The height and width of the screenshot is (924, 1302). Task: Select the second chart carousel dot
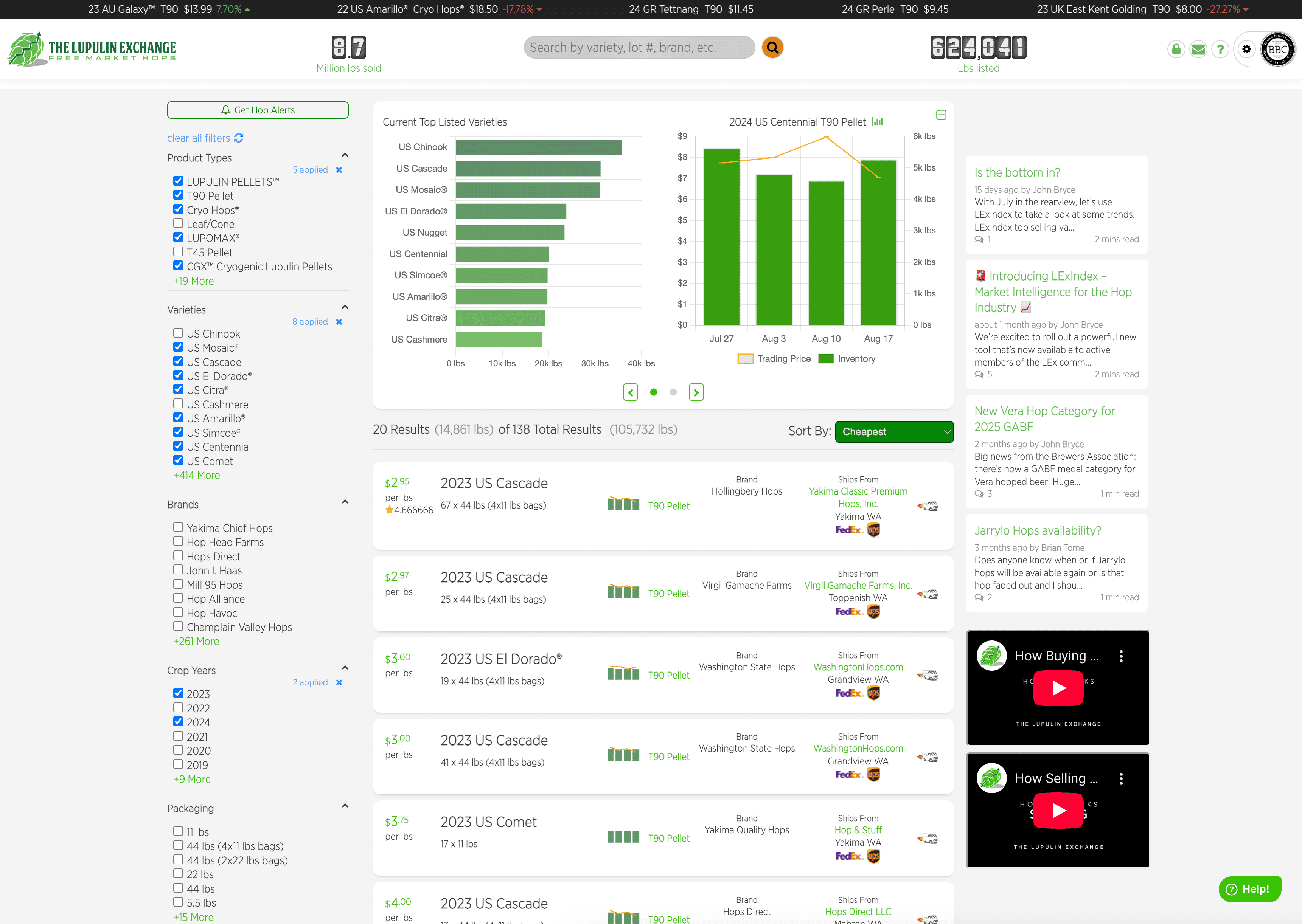pyautogui.click(x=673, y=392)
